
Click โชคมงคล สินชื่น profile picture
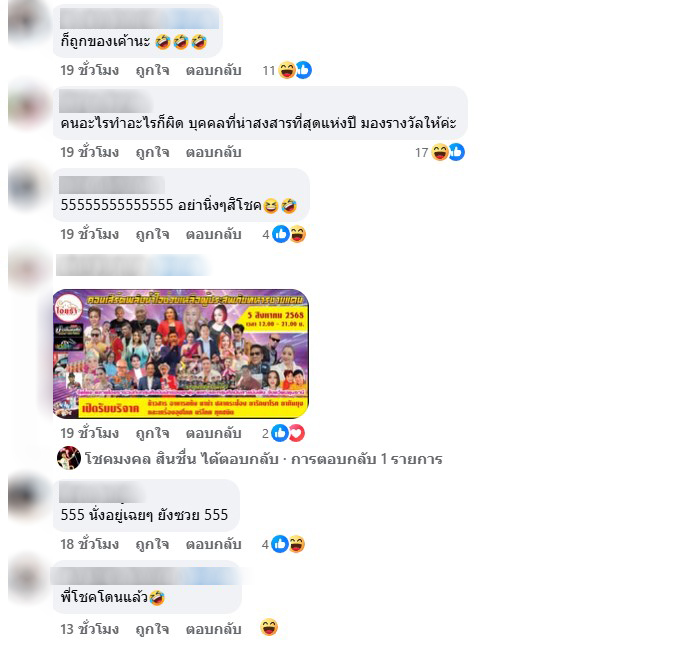[69, 458]
